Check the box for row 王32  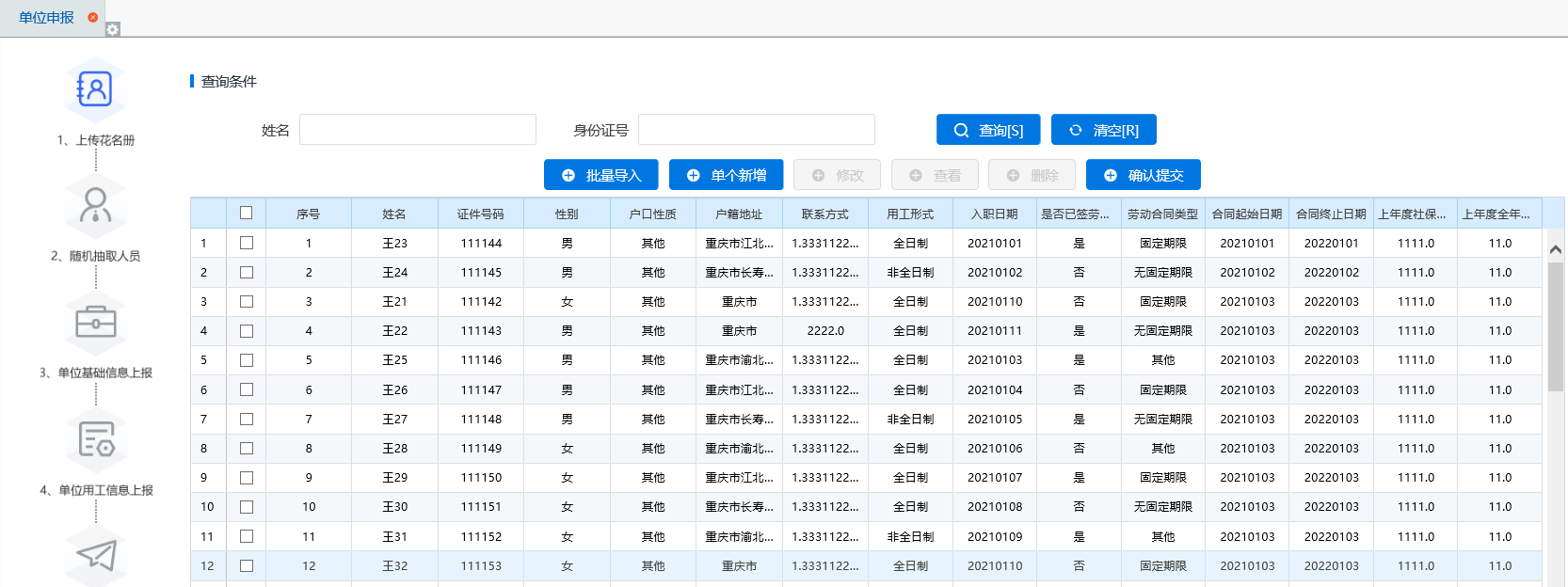click(247, 565)
